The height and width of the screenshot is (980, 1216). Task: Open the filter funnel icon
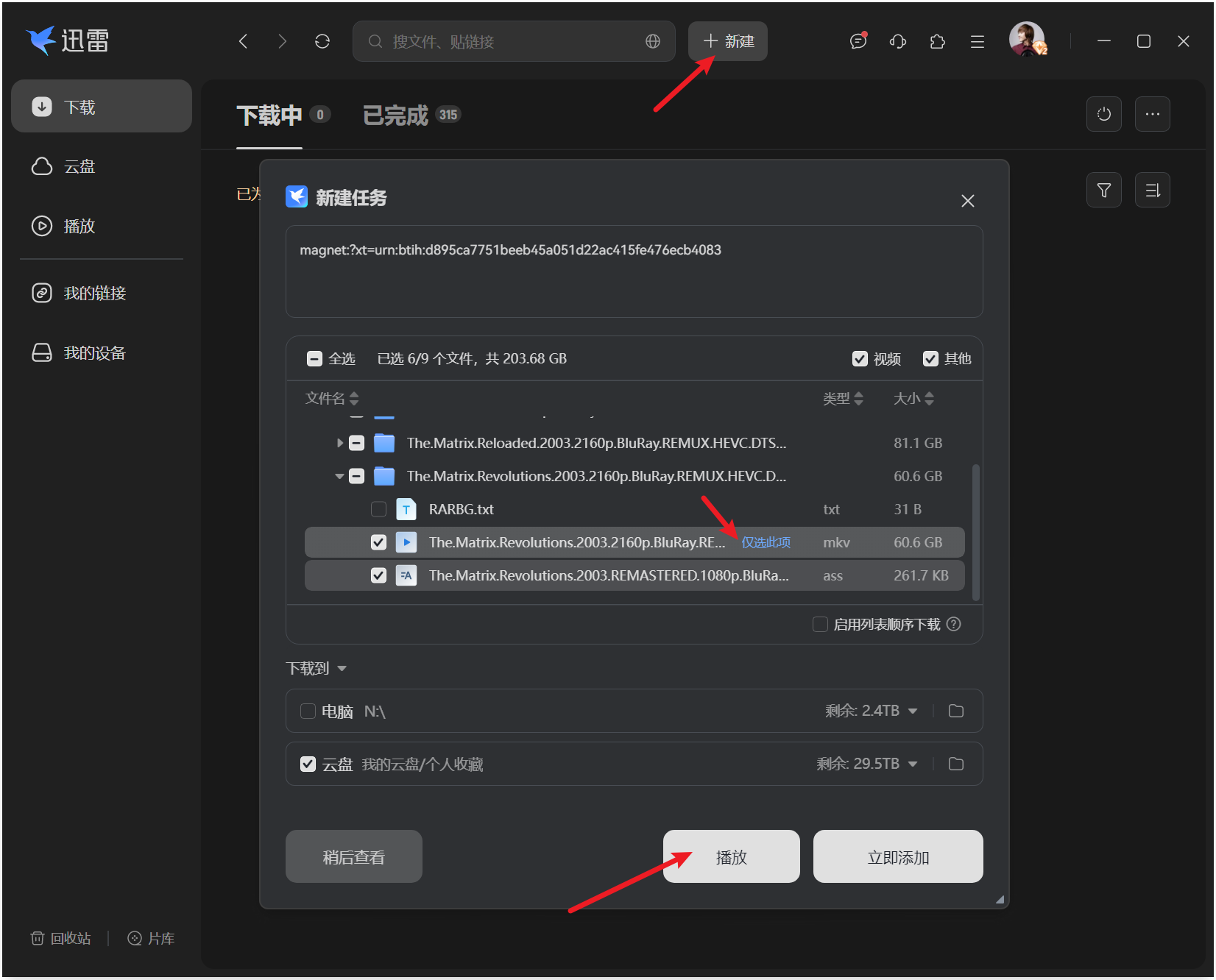click(x=1104, y=191)
